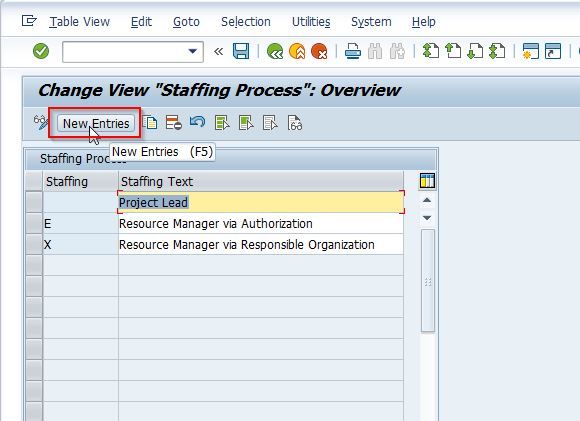Select row selector for staffing E
The image size is (580, 421).
[x=34, y=223]
